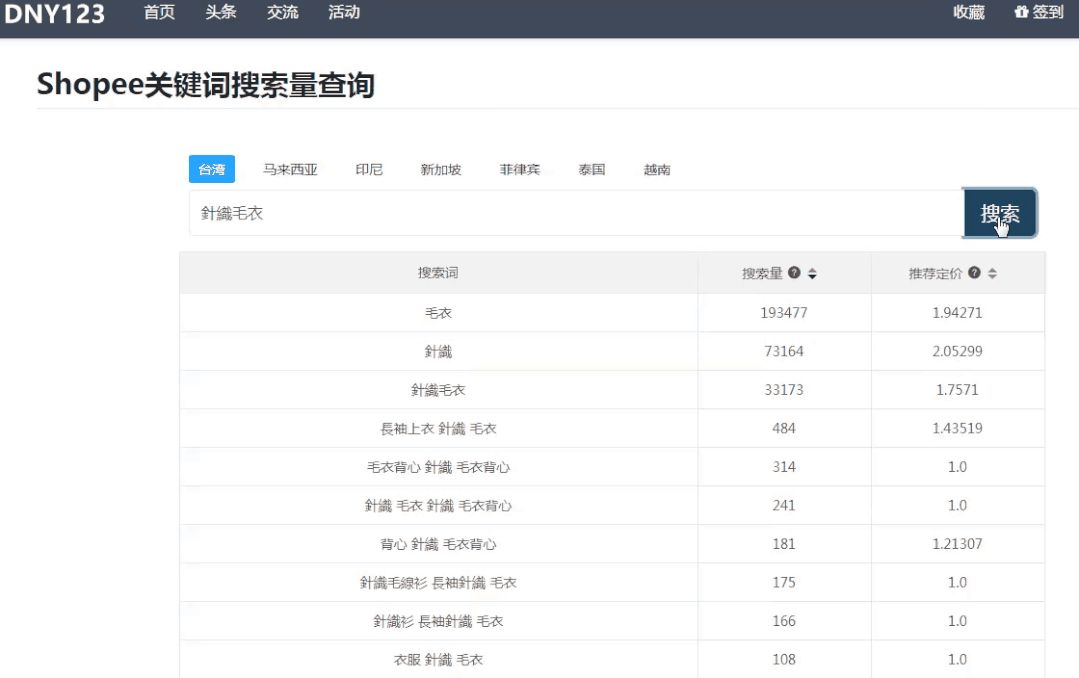Click search volume value 175
Image resolution: width=1079 pixels, height=678 pixels.
pos(784,582)
